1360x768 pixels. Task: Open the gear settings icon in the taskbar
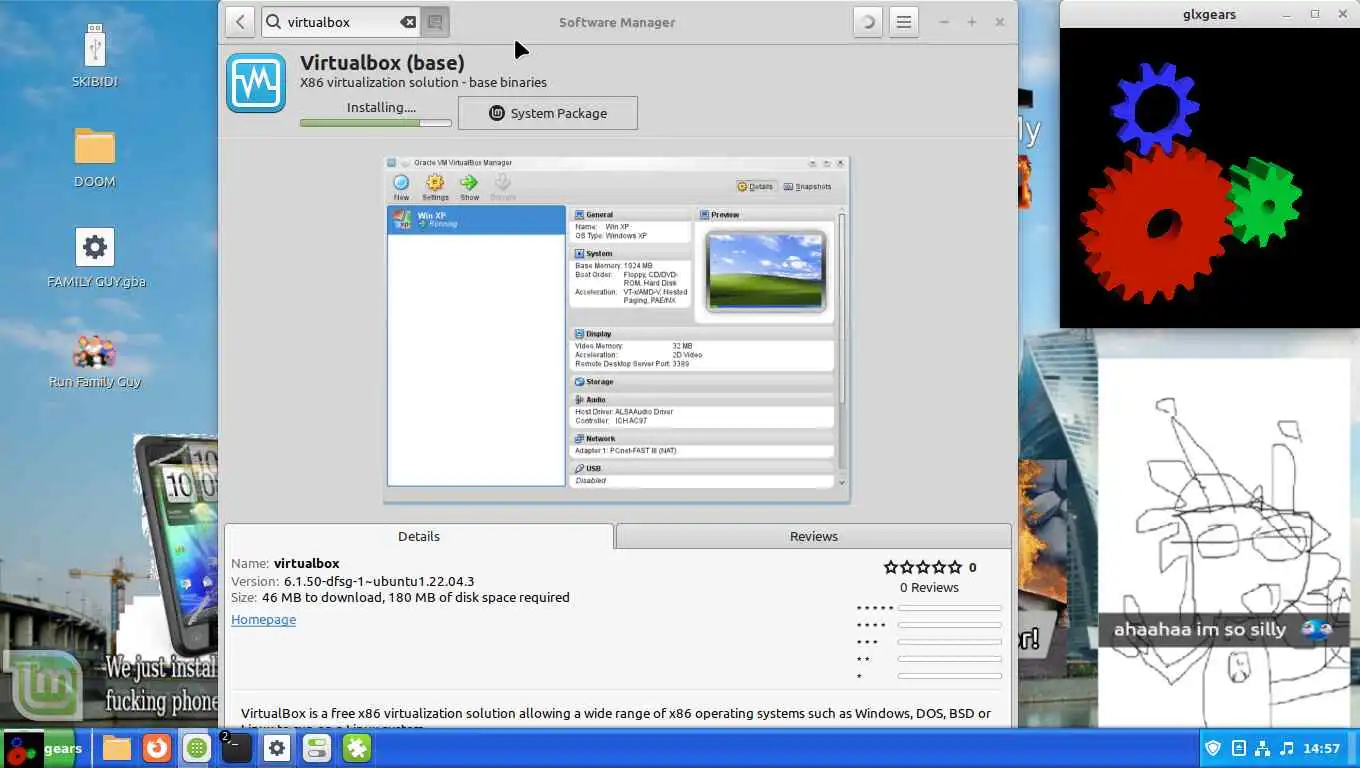click(277, 748)
